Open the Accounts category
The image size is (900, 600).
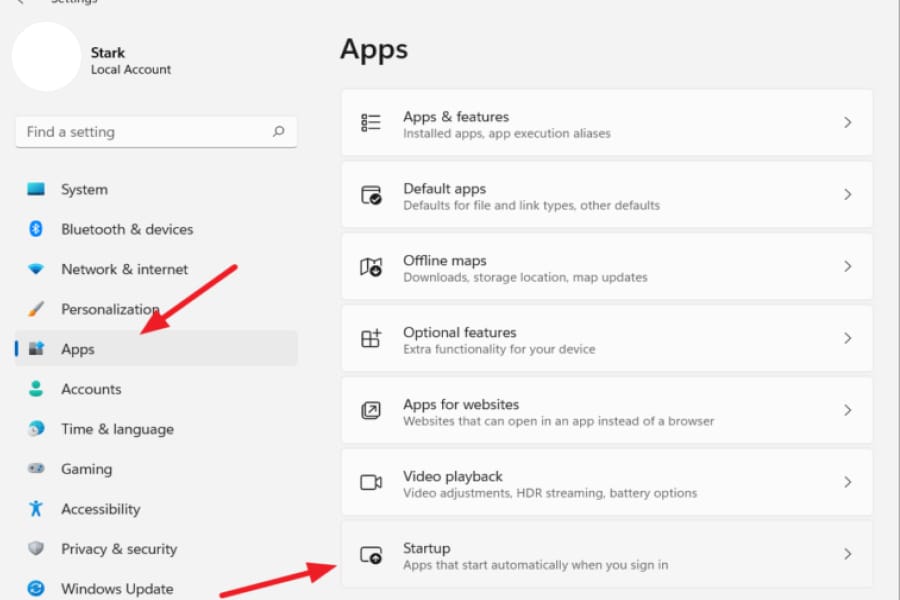pyautogui.click(x=156, y=389)
